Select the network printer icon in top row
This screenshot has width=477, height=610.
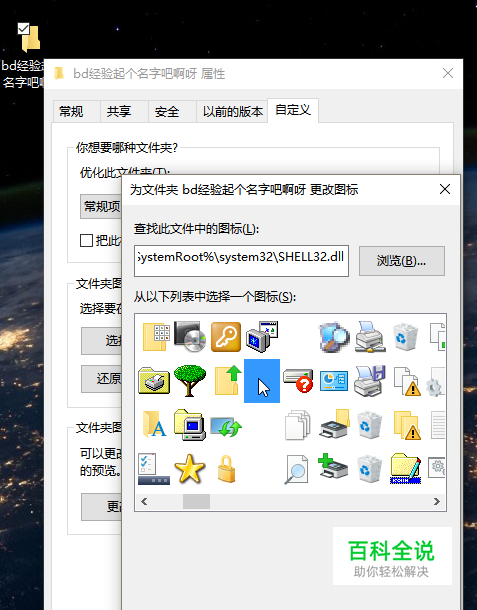(x=370, y=337)
